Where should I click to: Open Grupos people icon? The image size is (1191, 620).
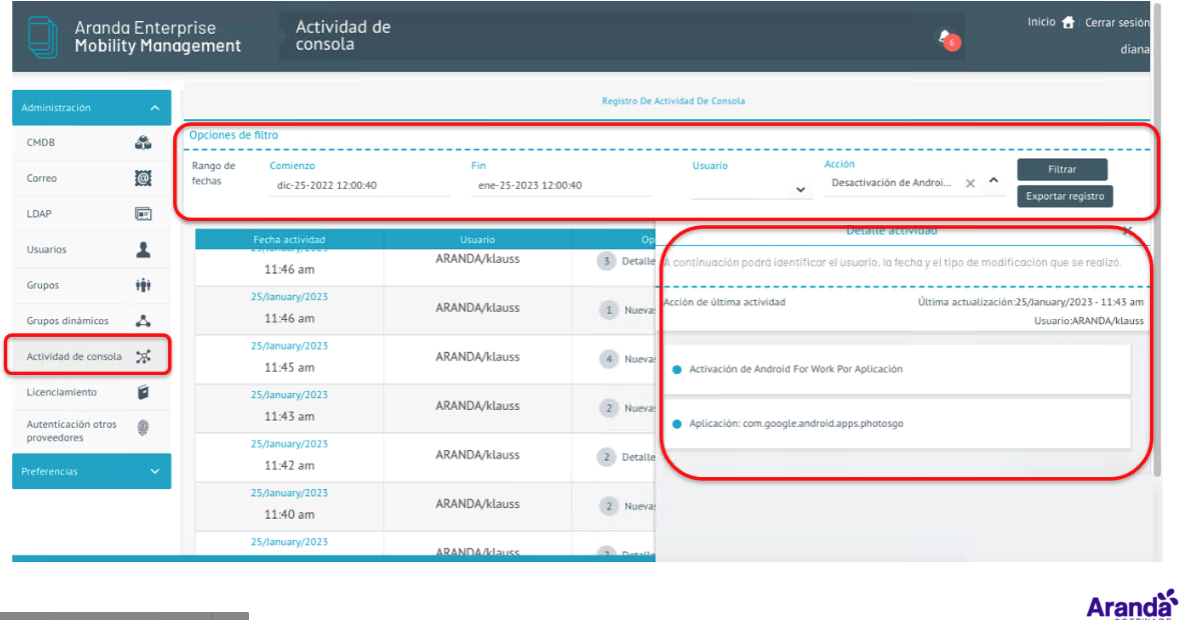point(143,285)
